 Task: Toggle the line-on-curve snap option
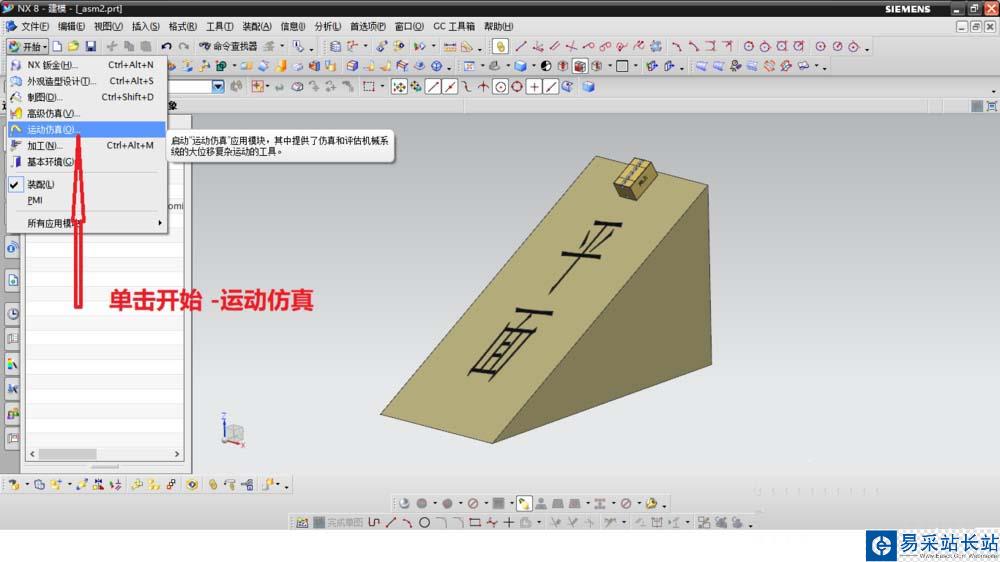pos(551,87)
